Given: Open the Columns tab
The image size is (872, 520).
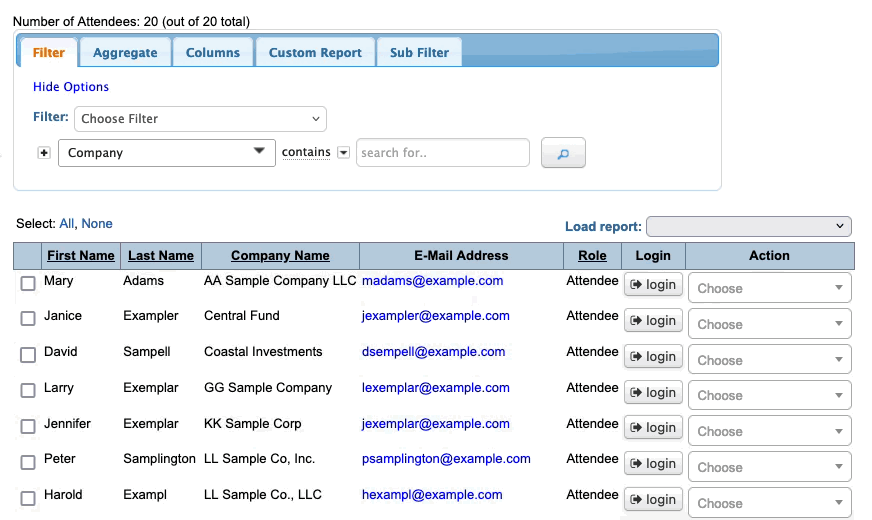Looking at the screenshot, I should point(213,53).
